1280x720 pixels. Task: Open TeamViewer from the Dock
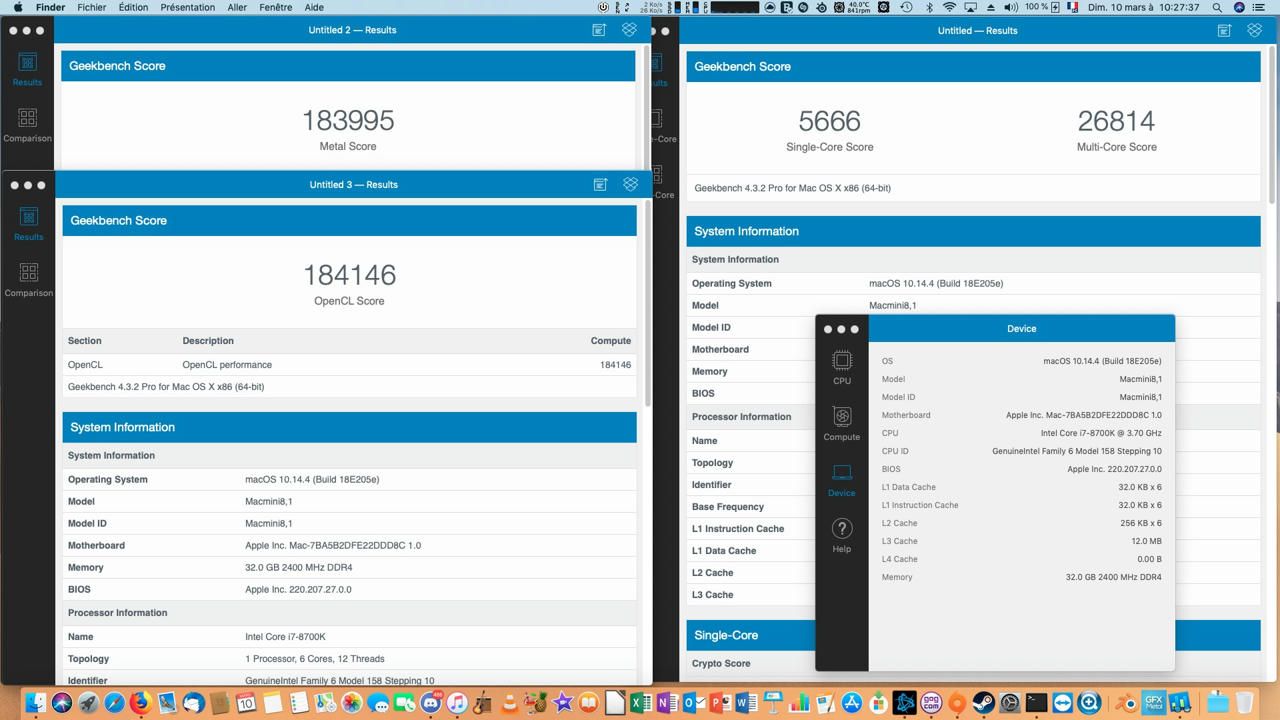pos(1062,703)
